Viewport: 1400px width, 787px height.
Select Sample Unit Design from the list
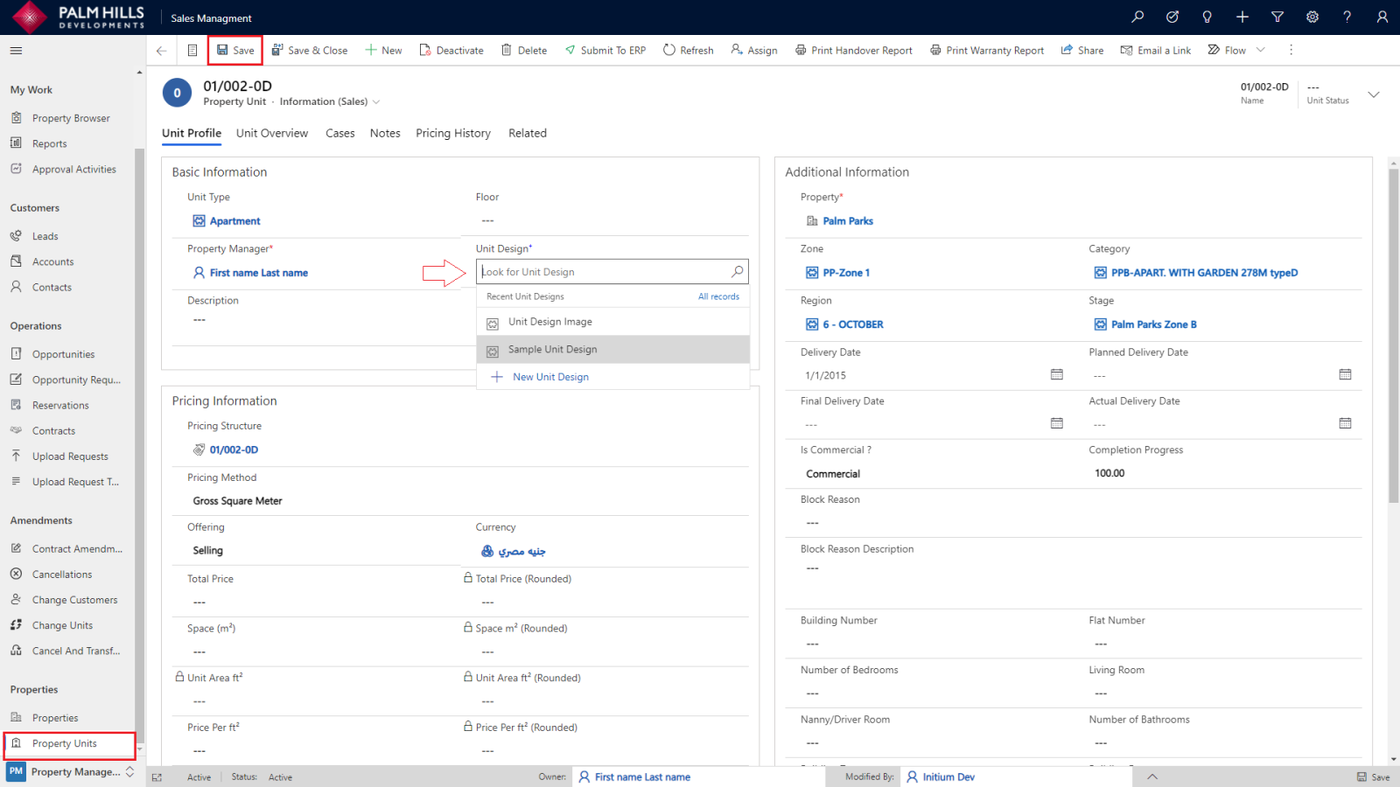click(552, 349)
